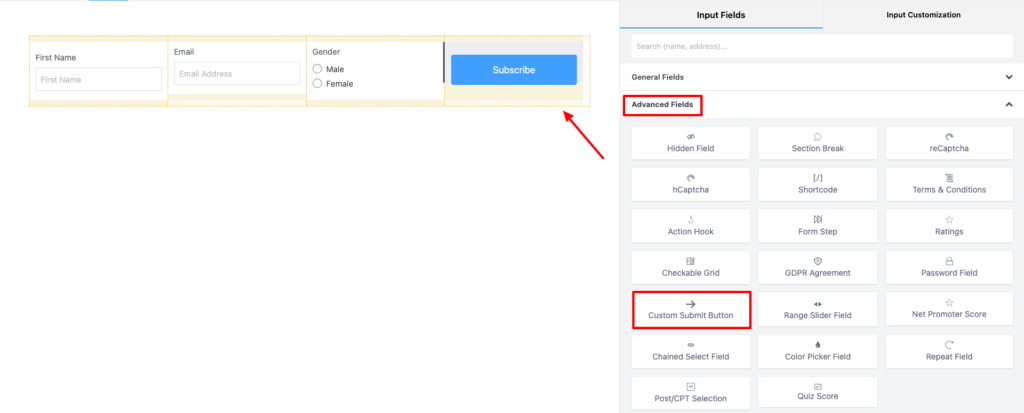The width and height of the screenshot is (1024, 413).
Task: Select the hCaptcha field icon
Action: pos(690,177)
